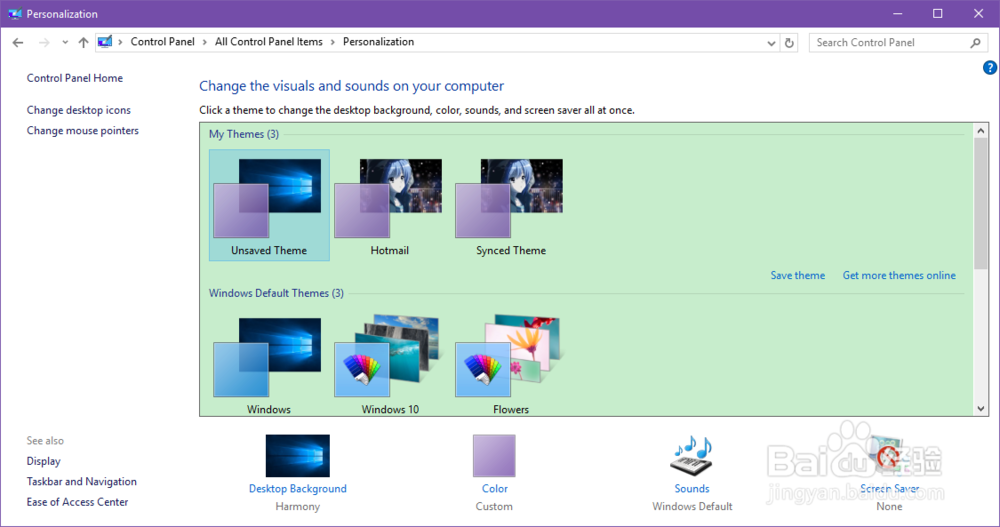This screenshot has width=1000, height=527.
Task: Open the Screen Saver icon
Action: coord(889,456)
